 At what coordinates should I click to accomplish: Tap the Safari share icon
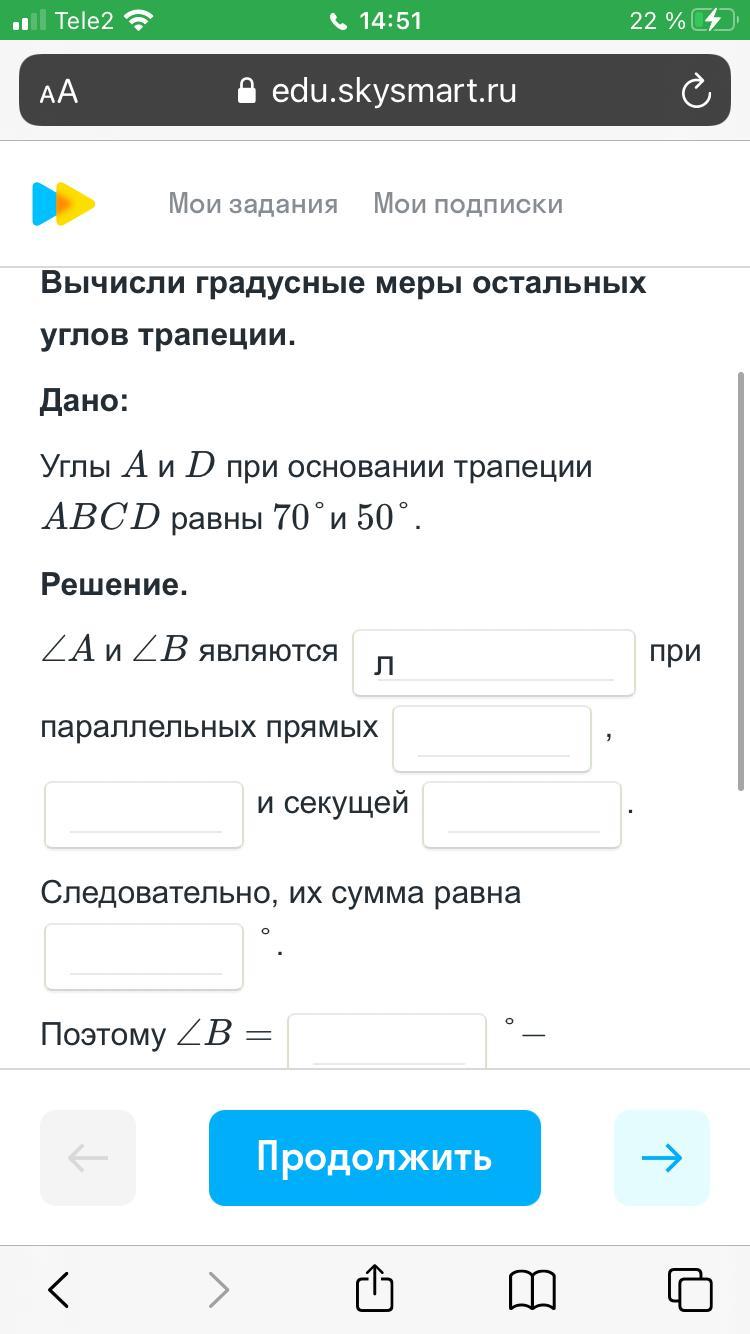tap(375, 1288)
